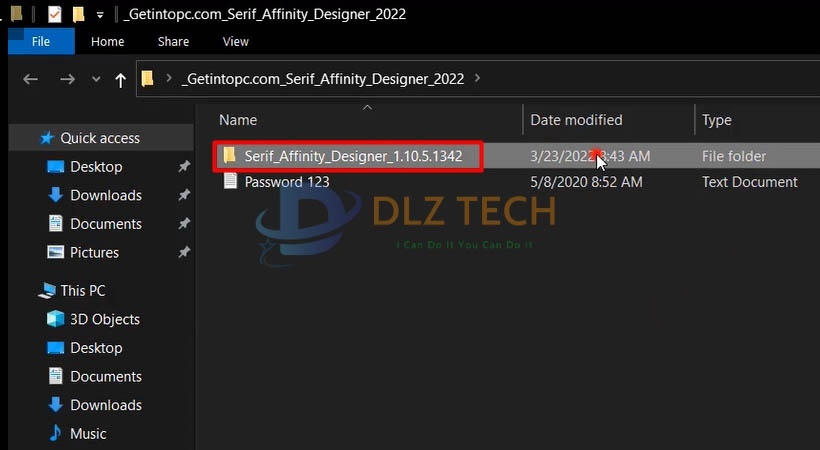Image resolution: width=820 pixels, height=450 pixels.
Task: Expand the chevron before the address path folder
Action: (x=168, y=78)
